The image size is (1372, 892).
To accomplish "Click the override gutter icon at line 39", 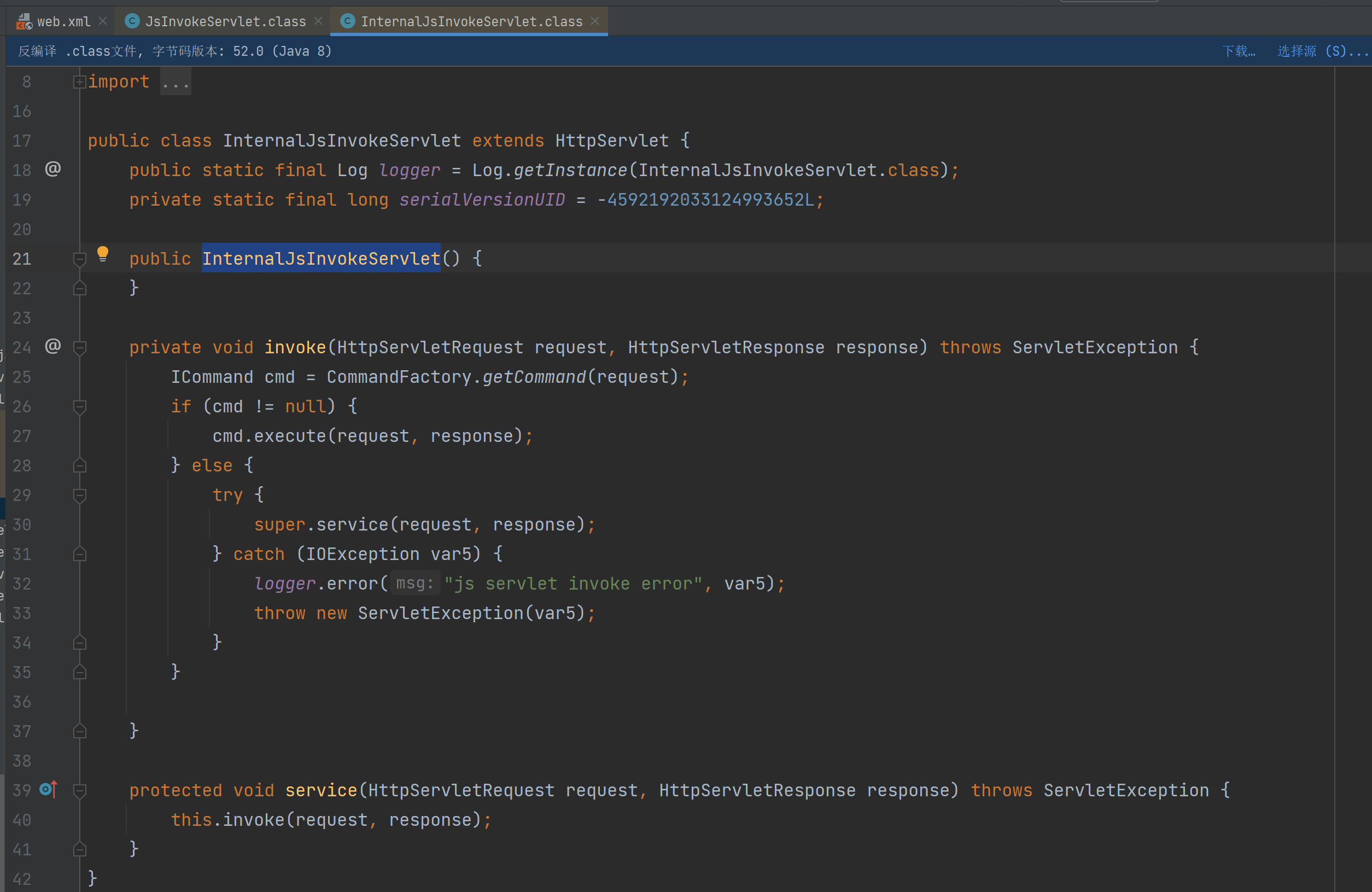I will coord(49,789).
